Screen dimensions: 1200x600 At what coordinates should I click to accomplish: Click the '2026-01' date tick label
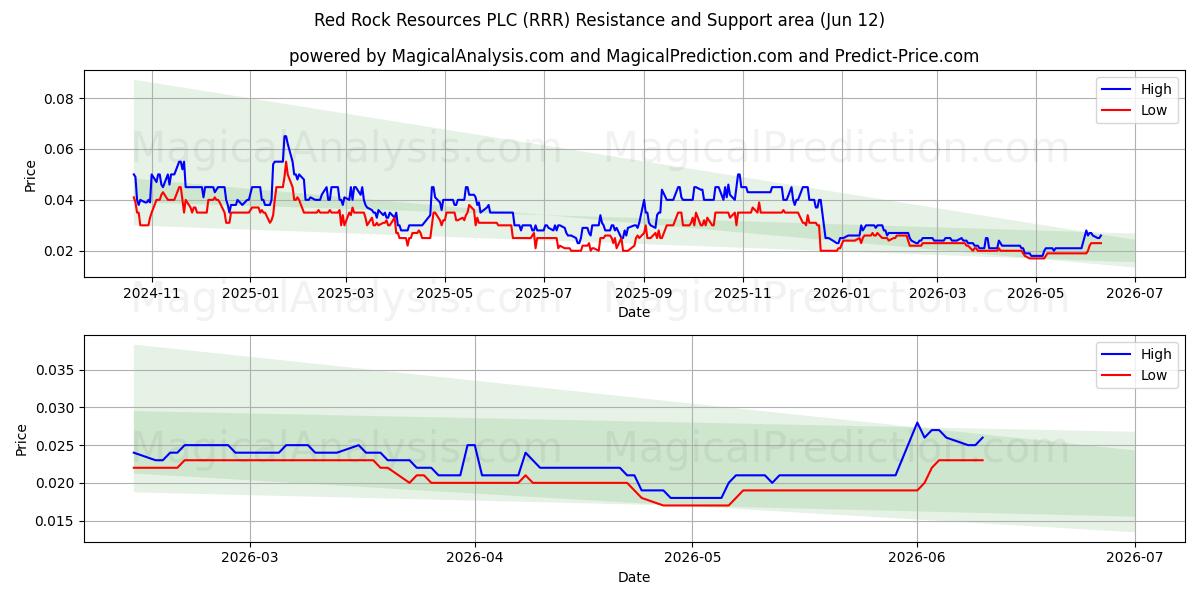click(x=841, y=293)
